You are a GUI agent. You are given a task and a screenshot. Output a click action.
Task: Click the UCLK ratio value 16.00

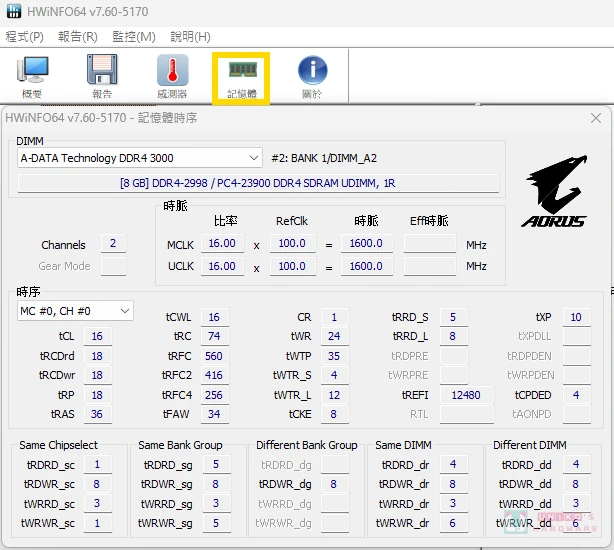222,266
